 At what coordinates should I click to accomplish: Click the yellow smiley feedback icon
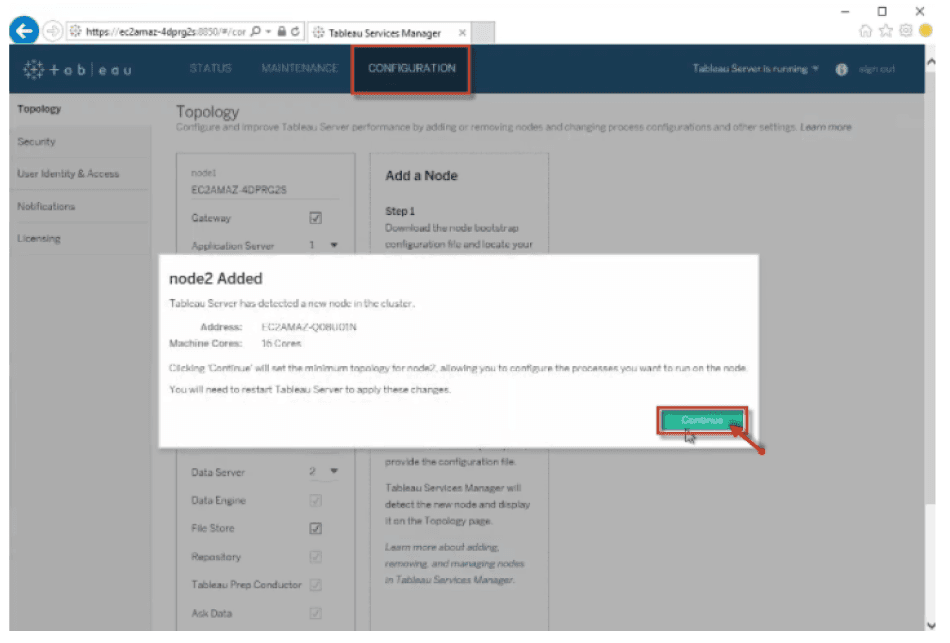926,31
